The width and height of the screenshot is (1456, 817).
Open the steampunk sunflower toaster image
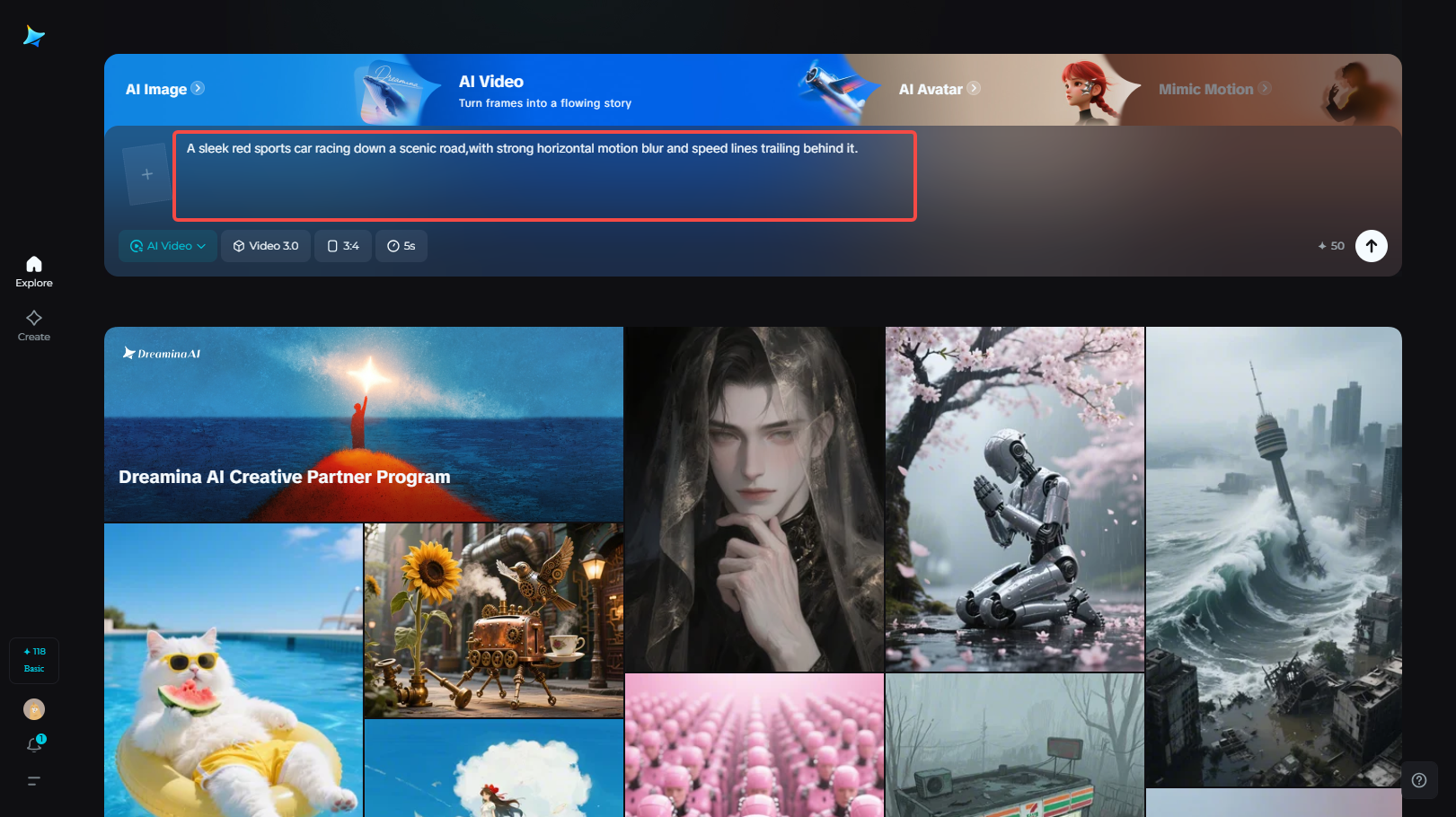click(x=494, y=620)
